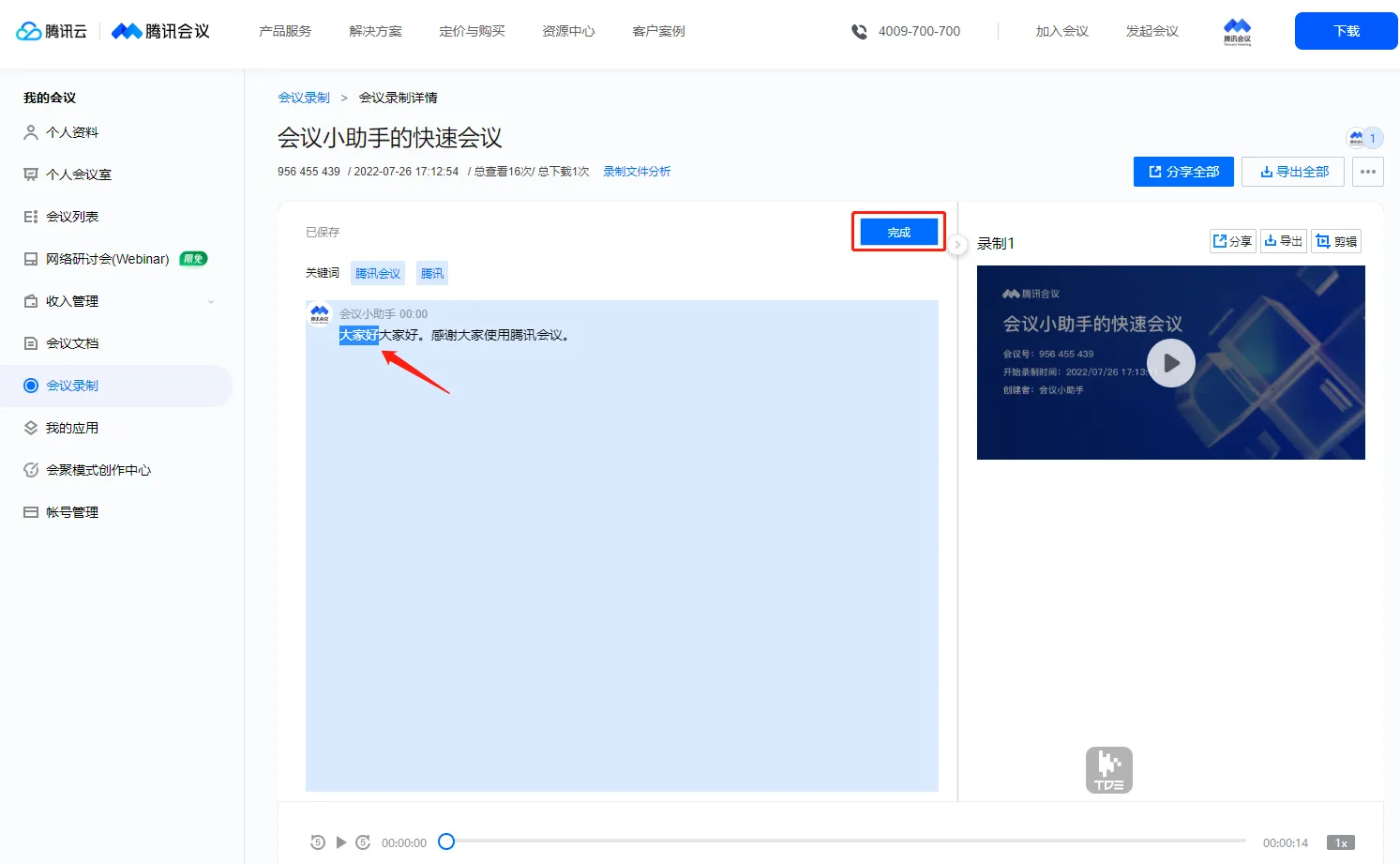Image resolution: width=1400 pixels, height=864 pixels.
Task: Click the 个人资料 person icon
Action: (x=31, y=132)
